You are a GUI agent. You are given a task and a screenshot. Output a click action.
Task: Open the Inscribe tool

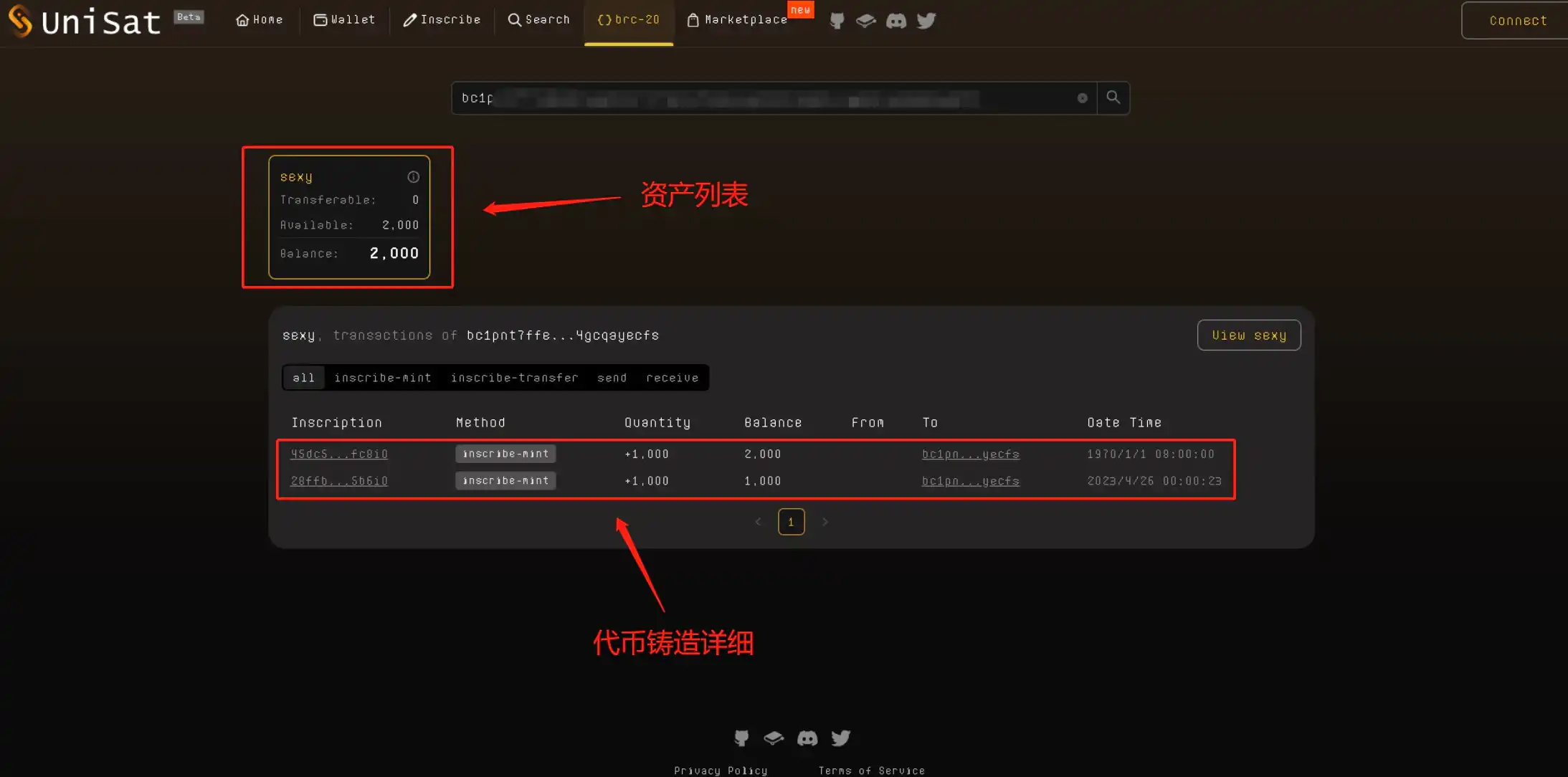point(441,20)
